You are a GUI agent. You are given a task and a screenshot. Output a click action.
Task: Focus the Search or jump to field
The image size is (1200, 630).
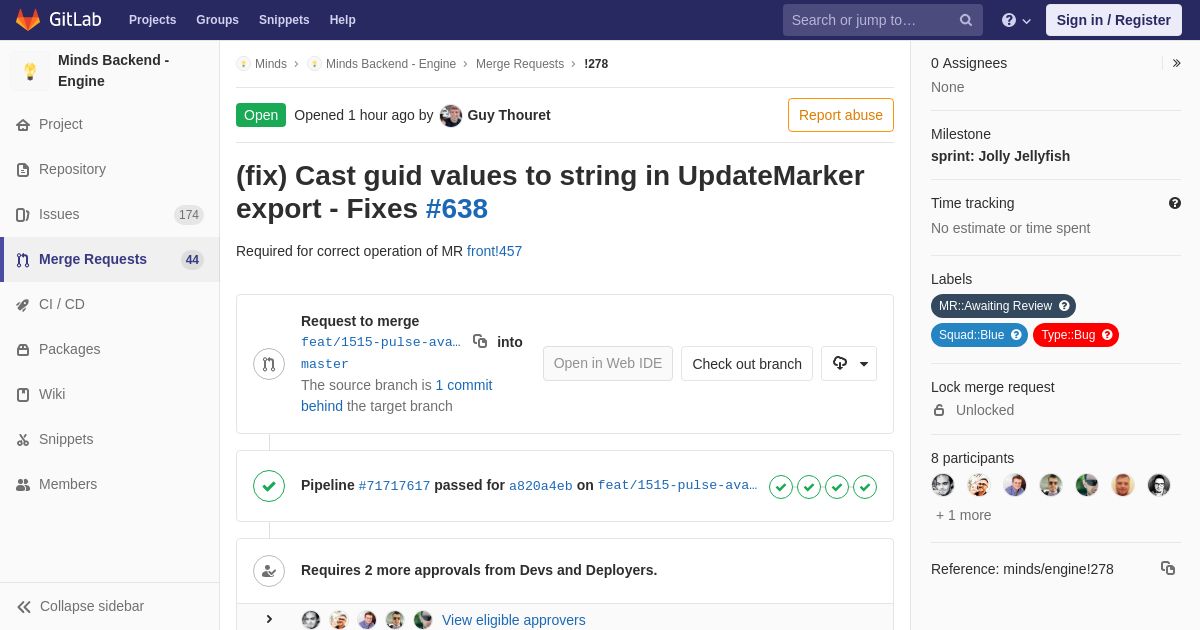883,20
